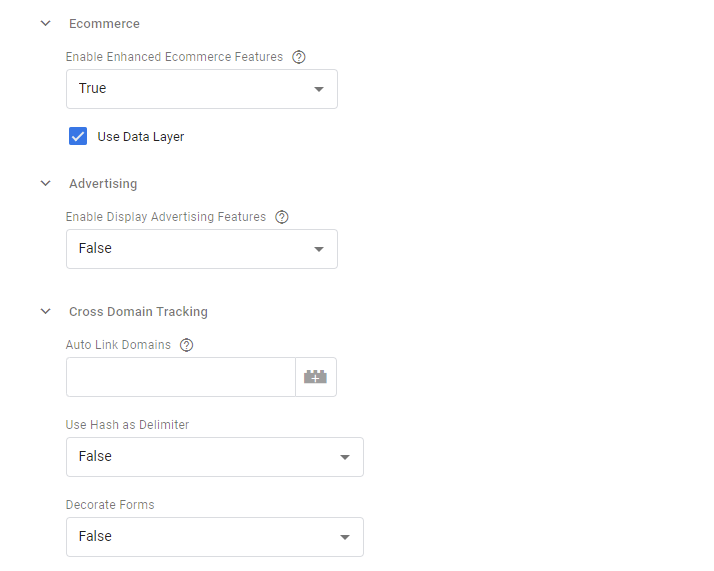This screenshot has height=571, width=714.
Task: Focus the Auto Link Domains text field
Action: [180, 377]
